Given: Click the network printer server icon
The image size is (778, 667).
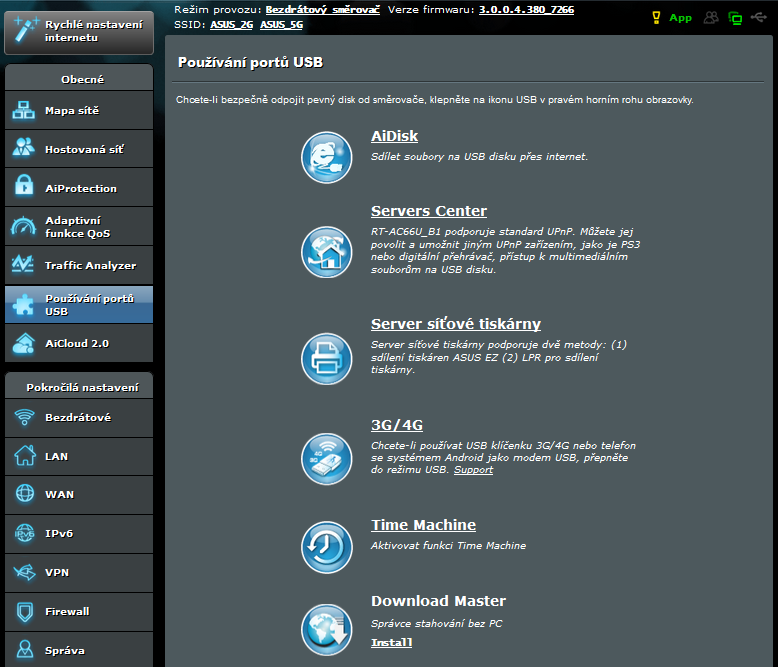Looking at the screenshot, I should 327,354.
